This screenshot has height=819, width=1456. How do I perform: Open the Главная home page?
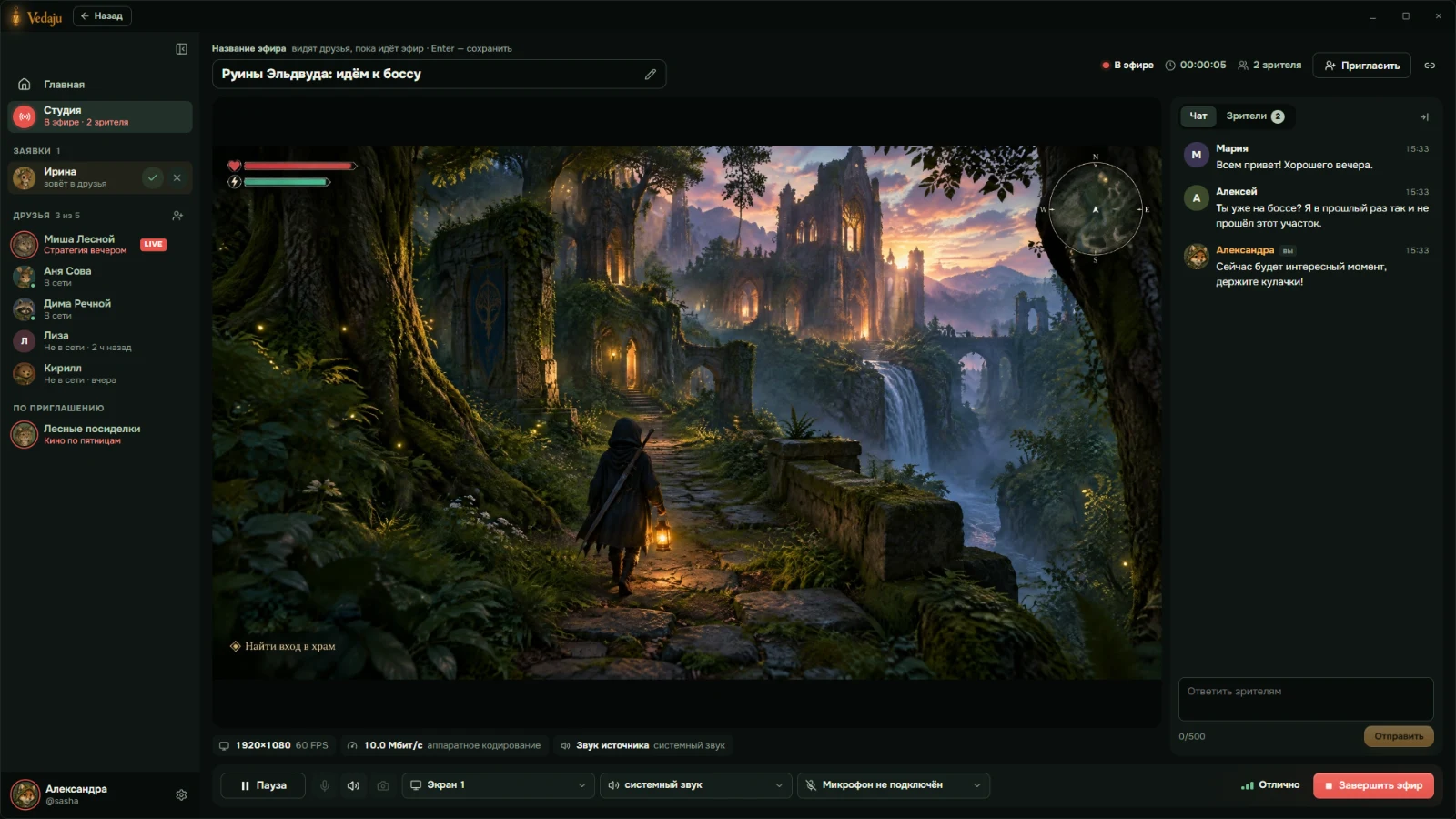click(100, 85)
